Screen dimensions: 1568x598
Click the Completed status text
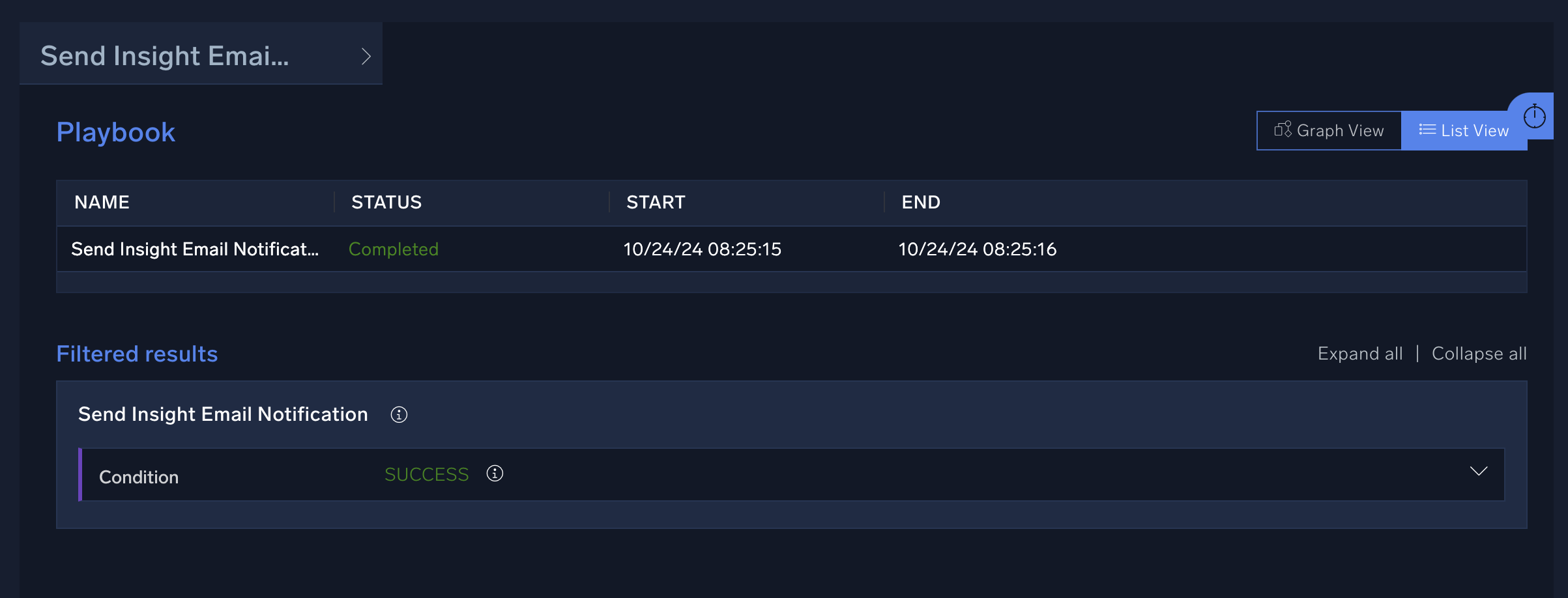click(x=393, y=249)
